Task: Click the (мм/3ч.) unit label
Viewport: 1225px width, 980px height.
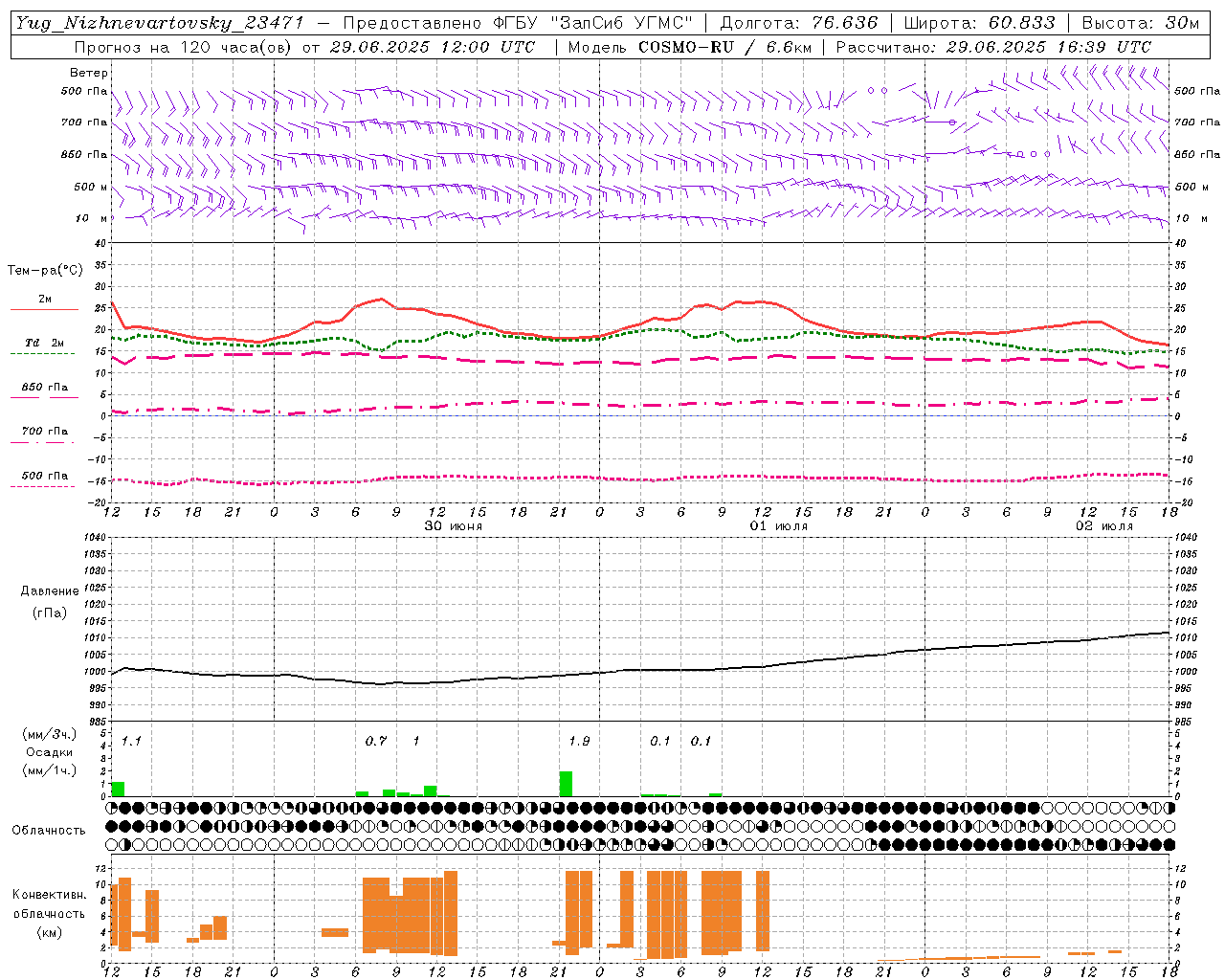Action: click(x=50, y=735)
